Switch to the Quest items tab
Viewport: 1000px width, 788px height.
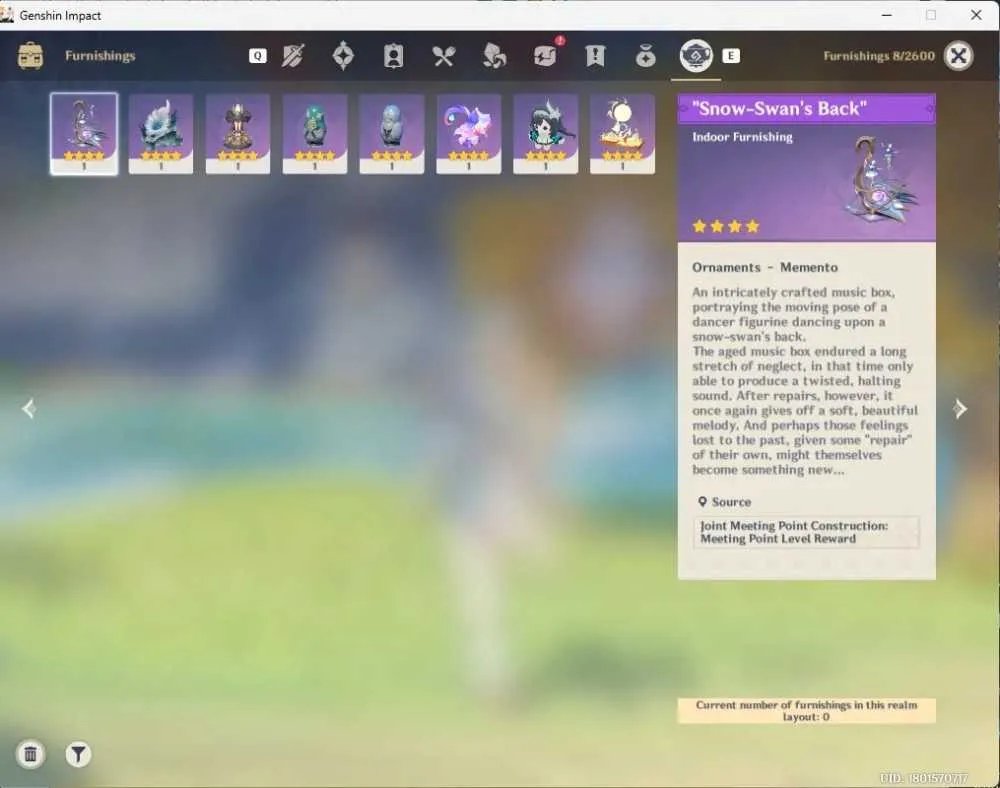click(x=595, y=56)
